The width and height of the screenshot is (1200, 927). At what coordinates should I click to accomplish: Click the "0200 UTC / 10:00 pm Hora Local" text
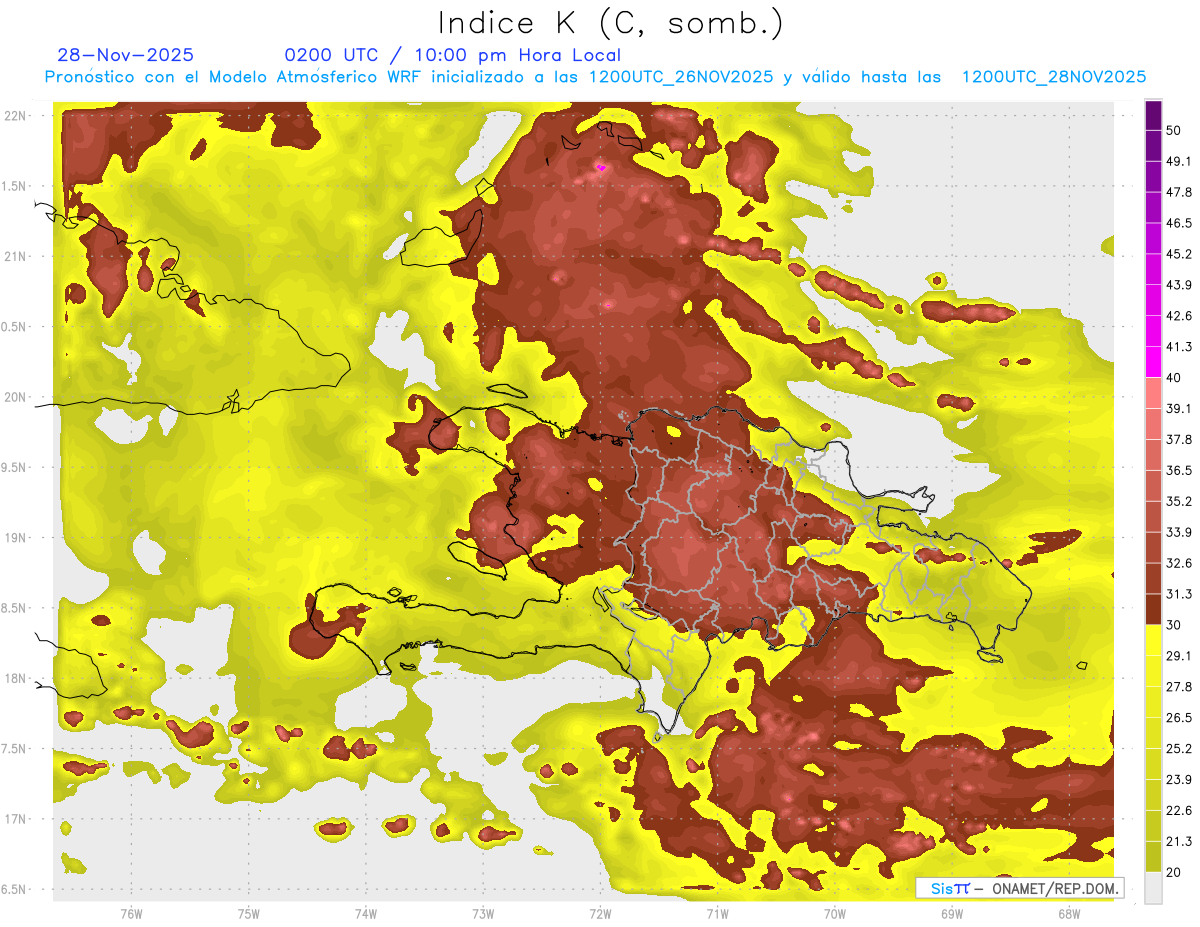point(453,55)
